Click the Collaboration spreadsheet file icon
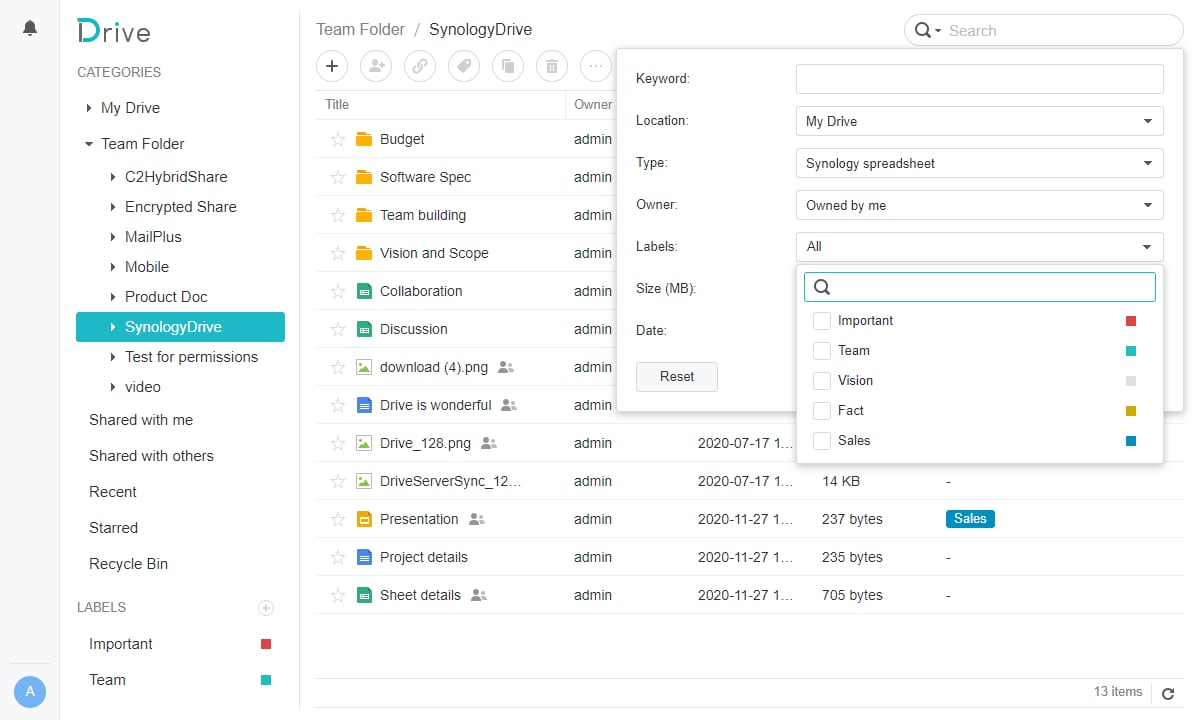 364,291
